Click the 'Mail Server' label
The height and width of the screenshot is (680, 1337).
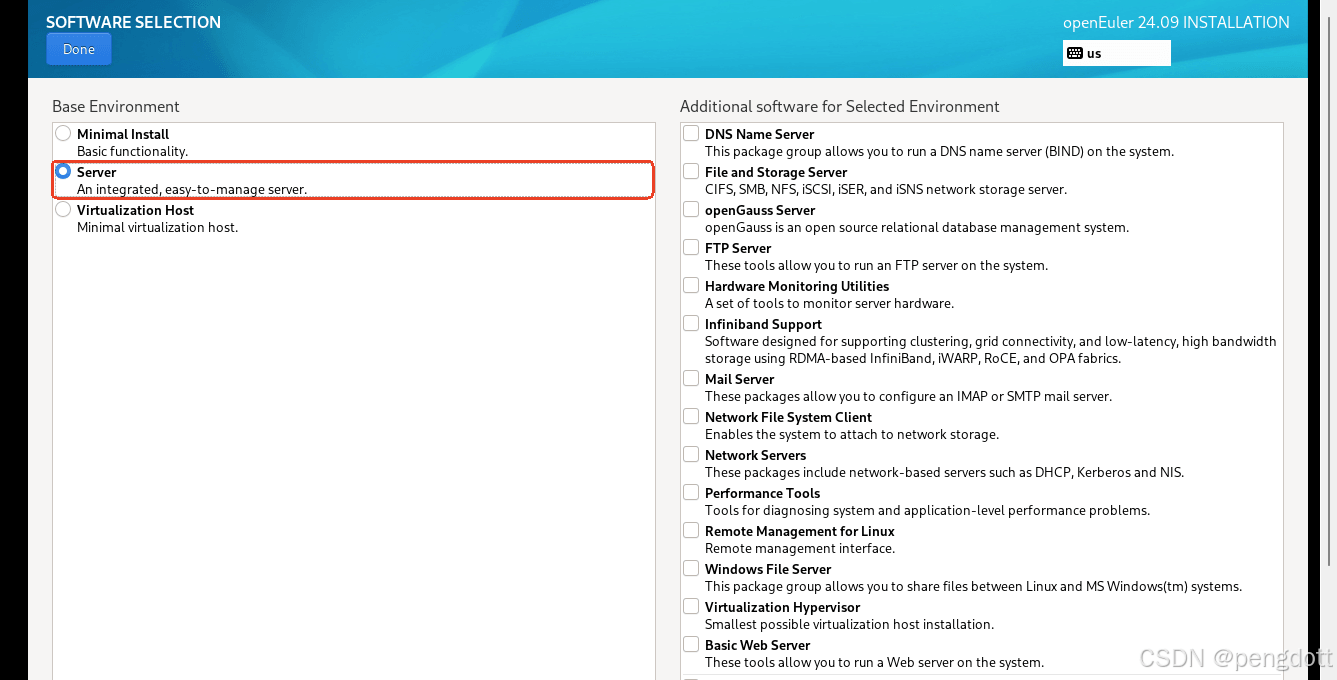coord(739,379)
